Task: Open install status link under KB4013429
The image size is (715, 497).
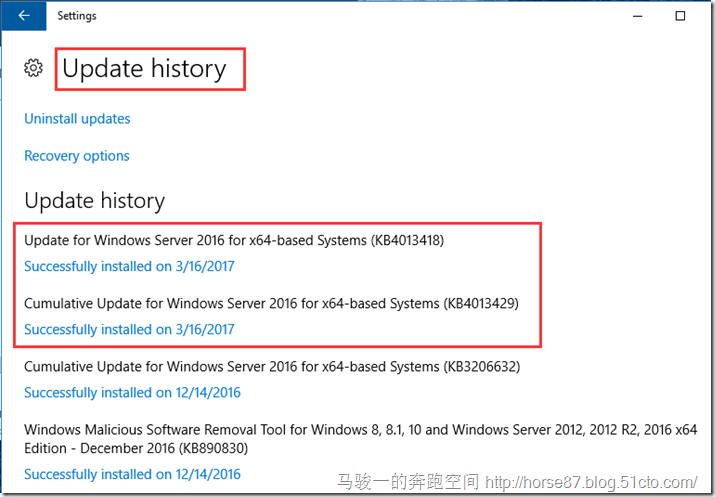Action: 130,329
